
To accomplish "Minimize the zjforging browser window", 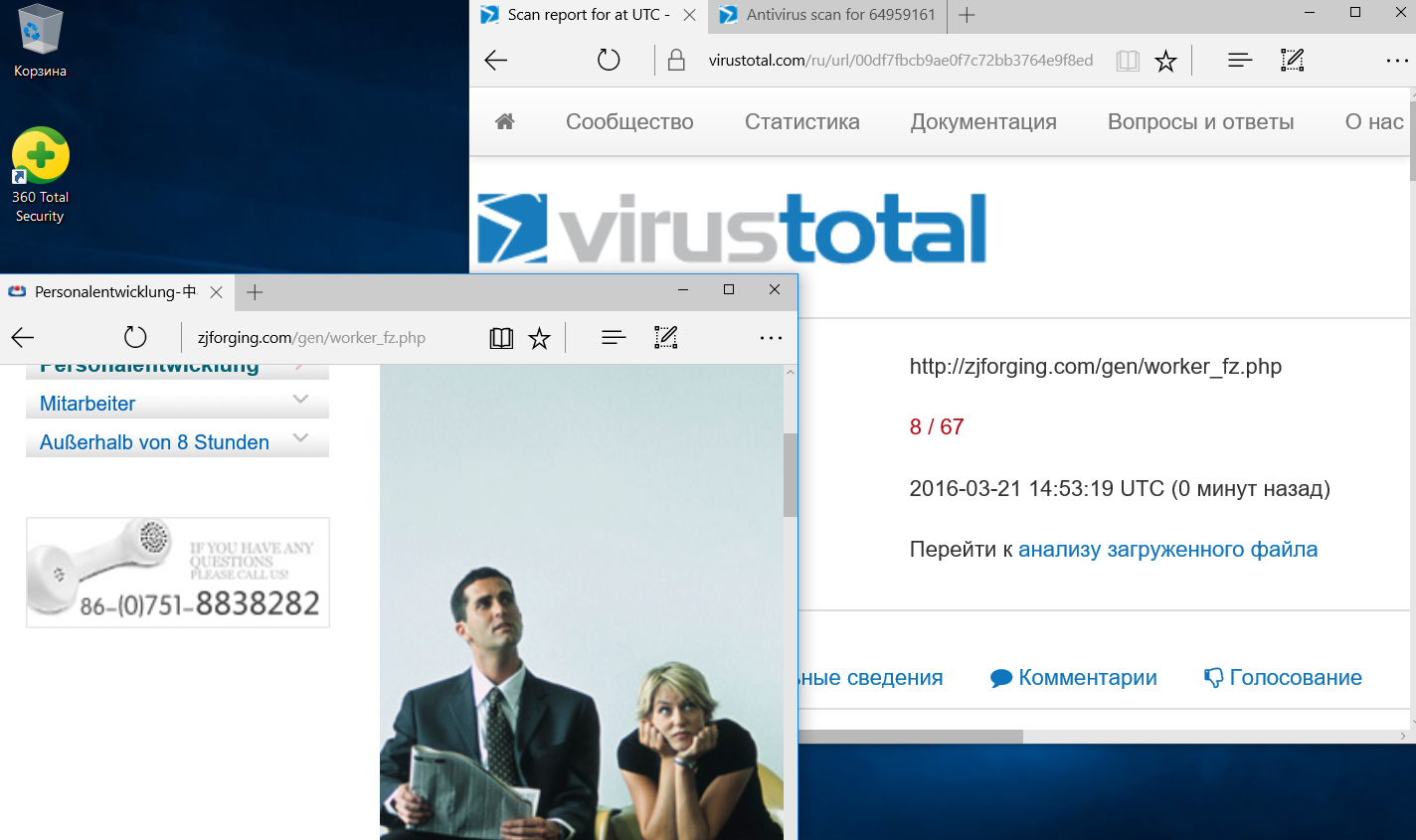I will [683, 289].
